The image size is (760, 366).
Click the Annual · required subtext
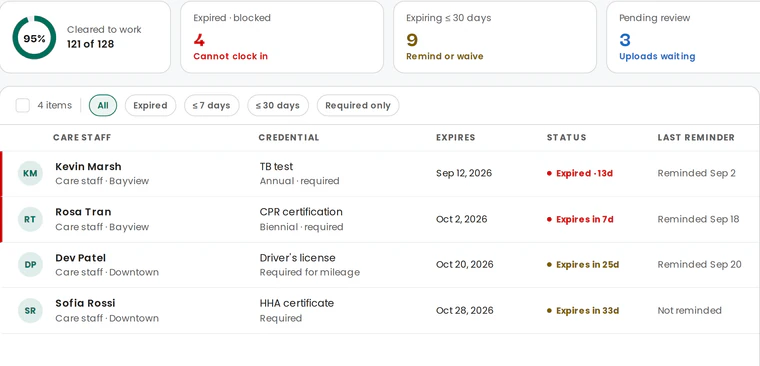coord(300,181)
